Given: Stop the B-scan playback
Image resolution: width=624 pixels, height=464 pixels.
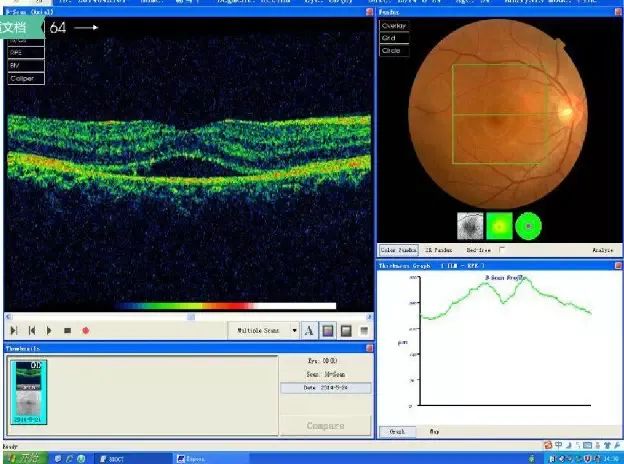Looking at the screenshot, I should click(x=67, y=330).
